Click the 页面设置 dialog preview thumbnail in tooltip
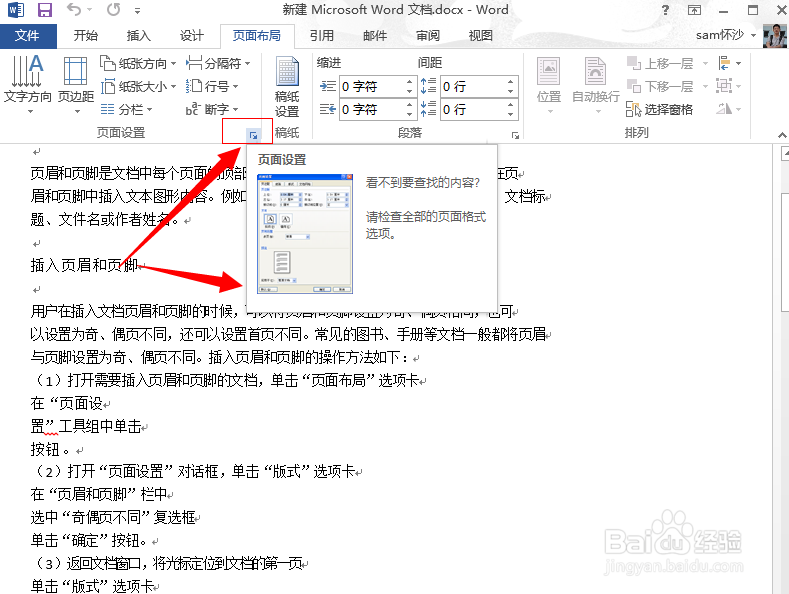The height and width of the screenshot is (594, 789). click(x=304, y=234)
